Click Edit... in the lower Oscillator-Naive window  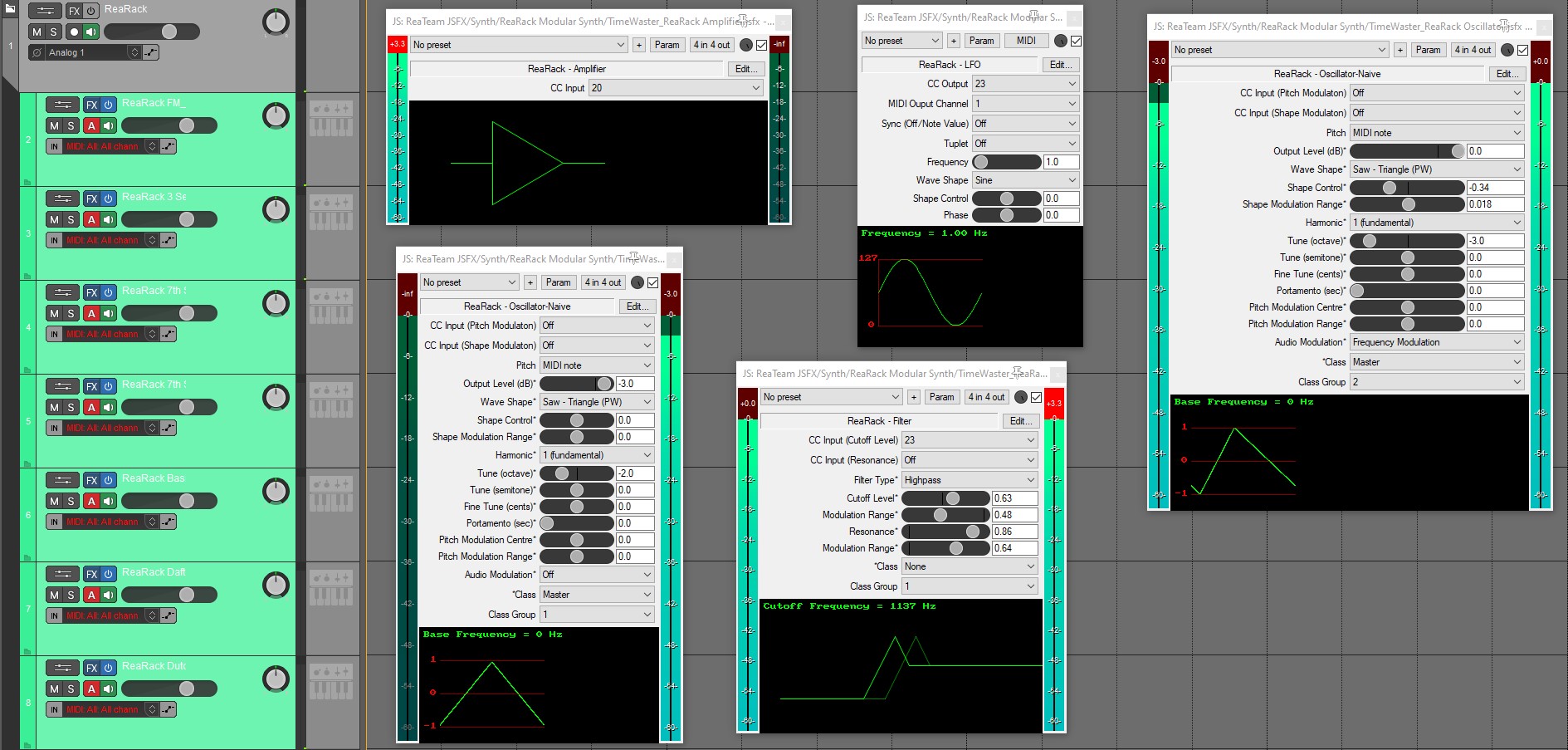click(x=637, y=306)
